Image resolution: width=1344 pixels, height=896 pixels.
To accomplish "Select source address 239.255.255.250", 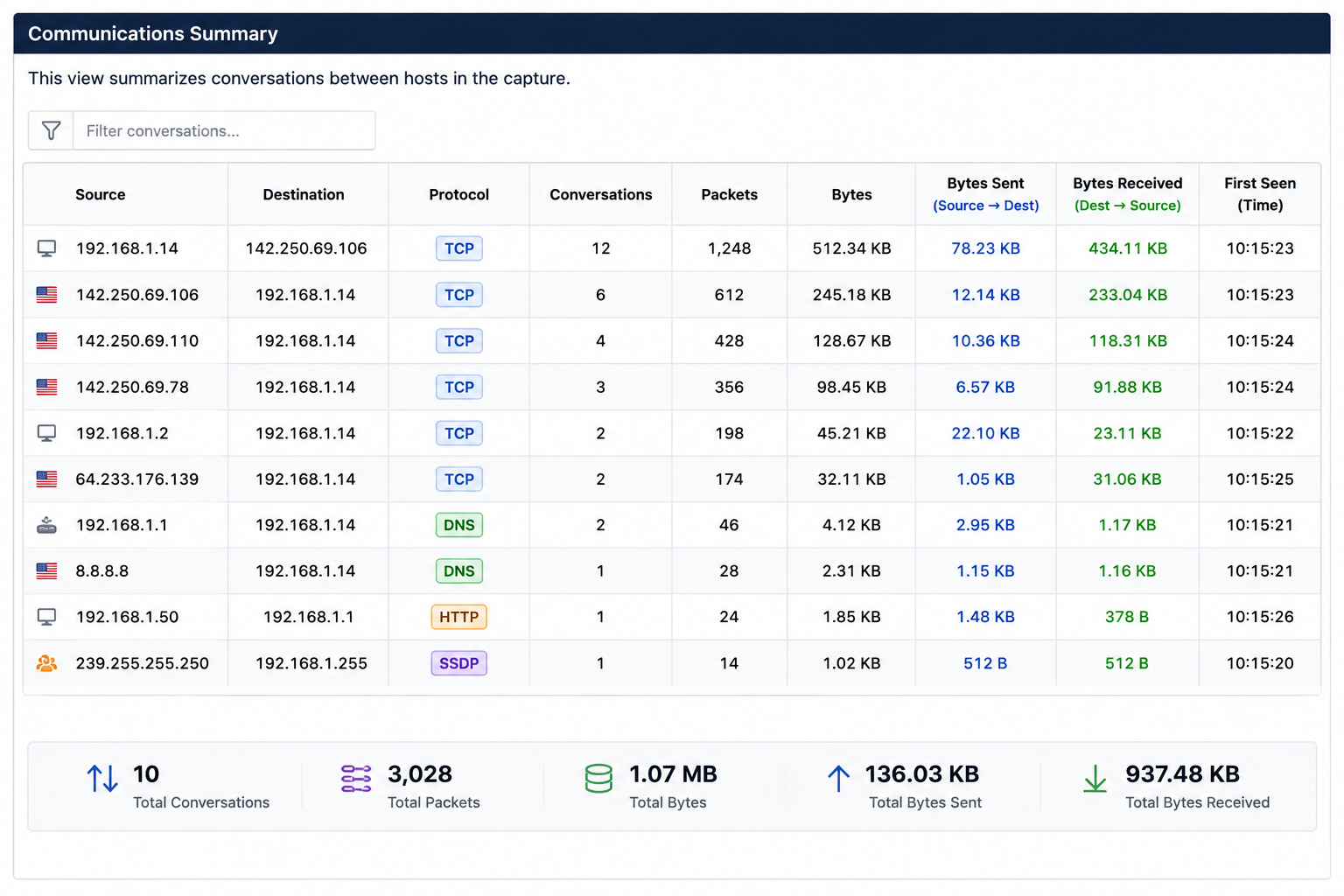I will pos(143,663).
